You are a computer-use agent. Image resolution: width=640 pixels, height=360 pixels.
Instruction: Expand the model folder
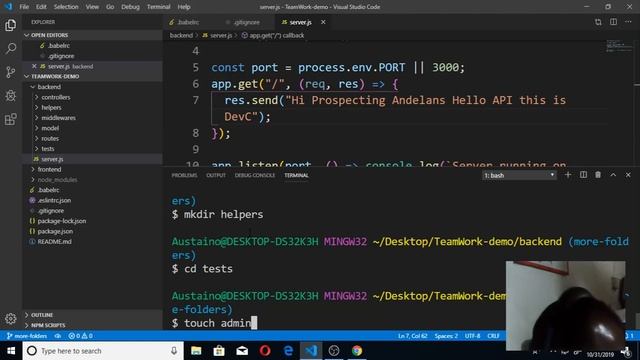click(50, 128)
